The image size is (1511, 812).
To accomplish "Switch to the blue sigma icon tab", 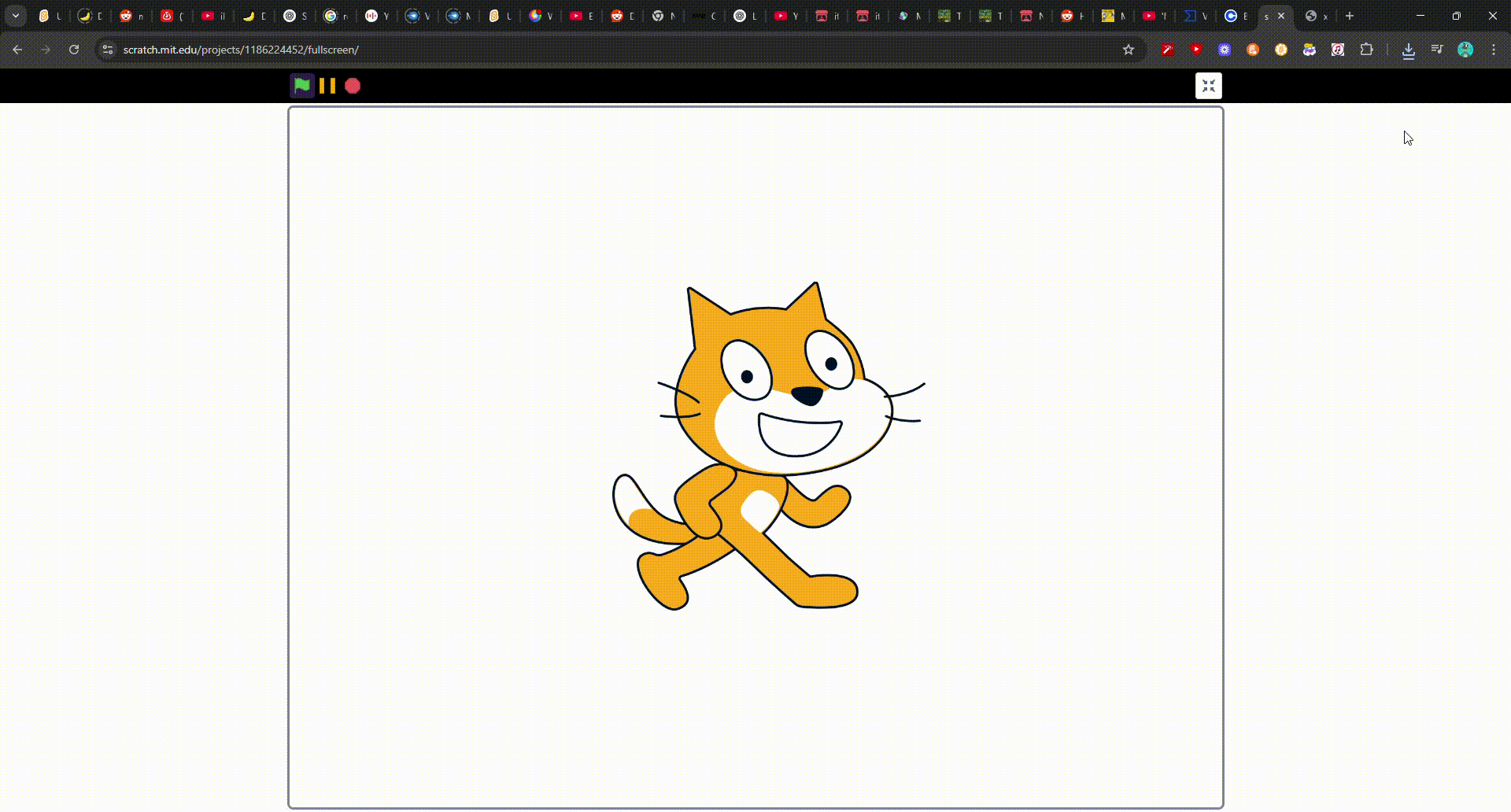I will pos(1194,16).
